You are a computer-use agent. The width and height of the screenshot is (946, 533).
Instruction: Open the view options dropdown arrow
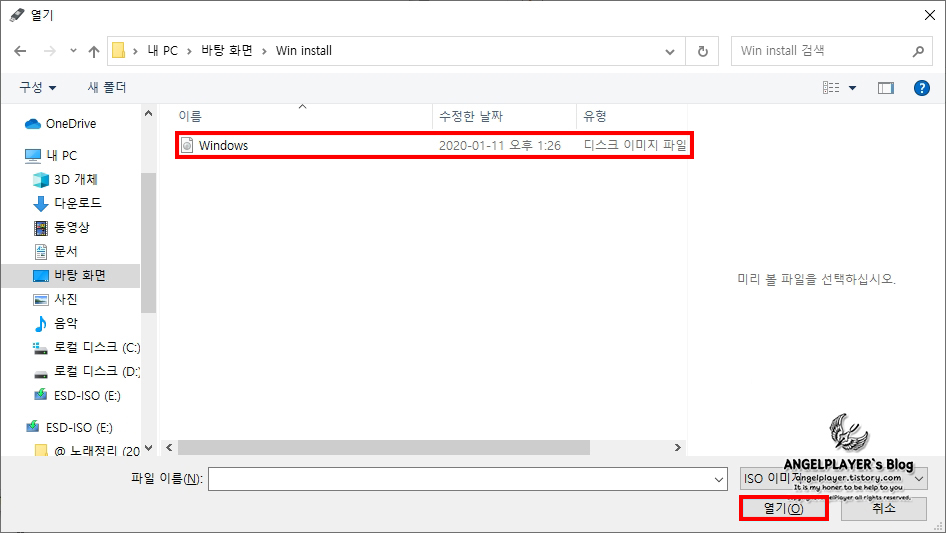(852, 88)
